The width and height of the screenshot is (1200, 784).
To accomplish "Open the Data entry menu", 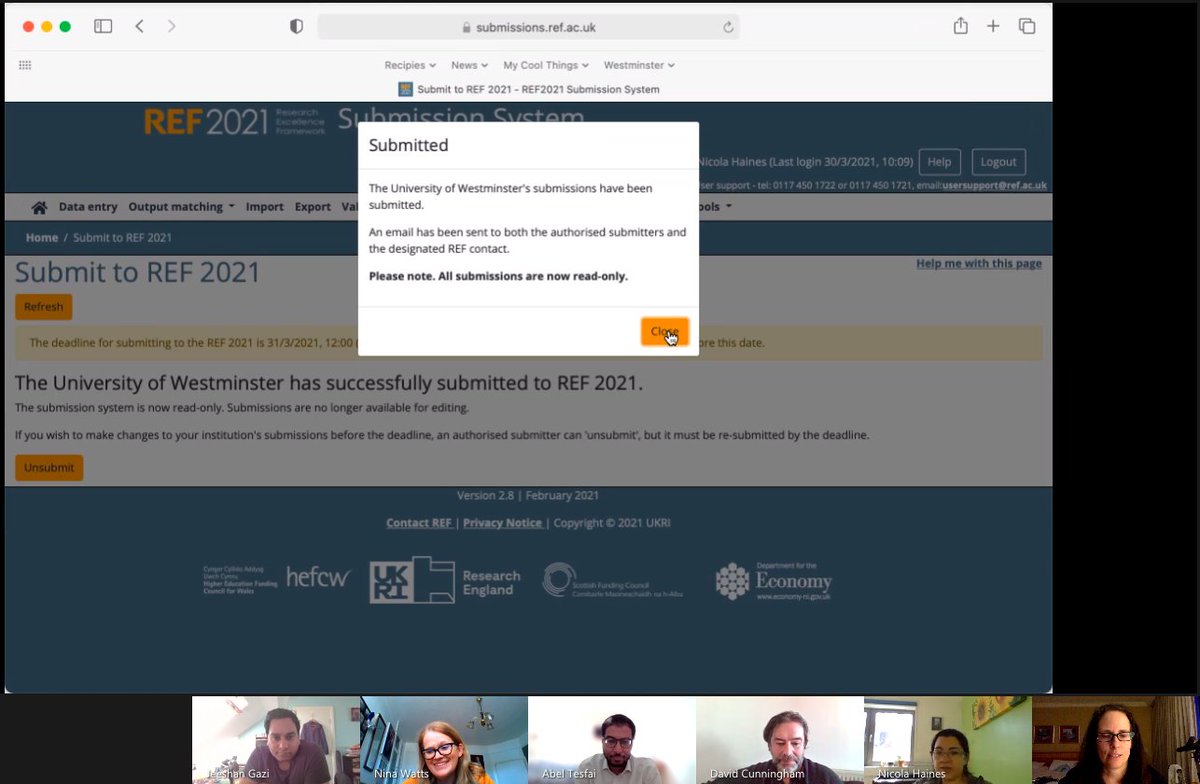I will pos(88,207).
